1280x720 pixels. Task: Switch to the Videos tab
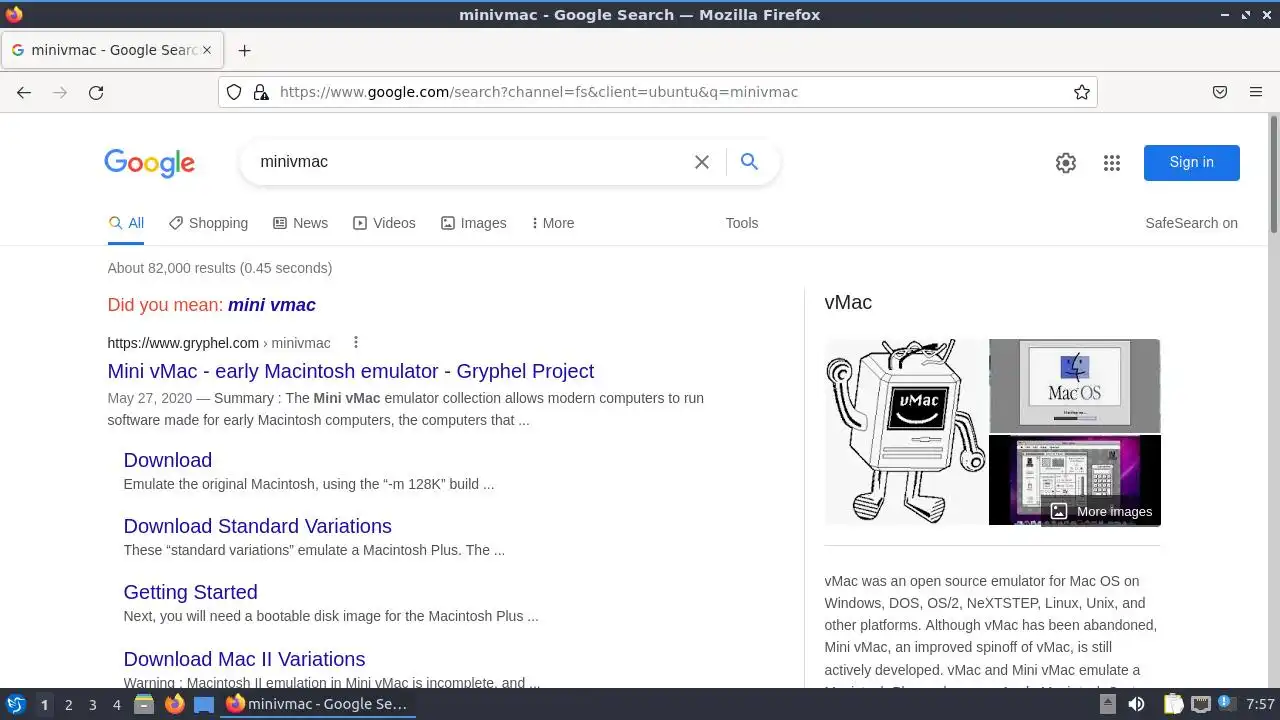tap(384, 223)
